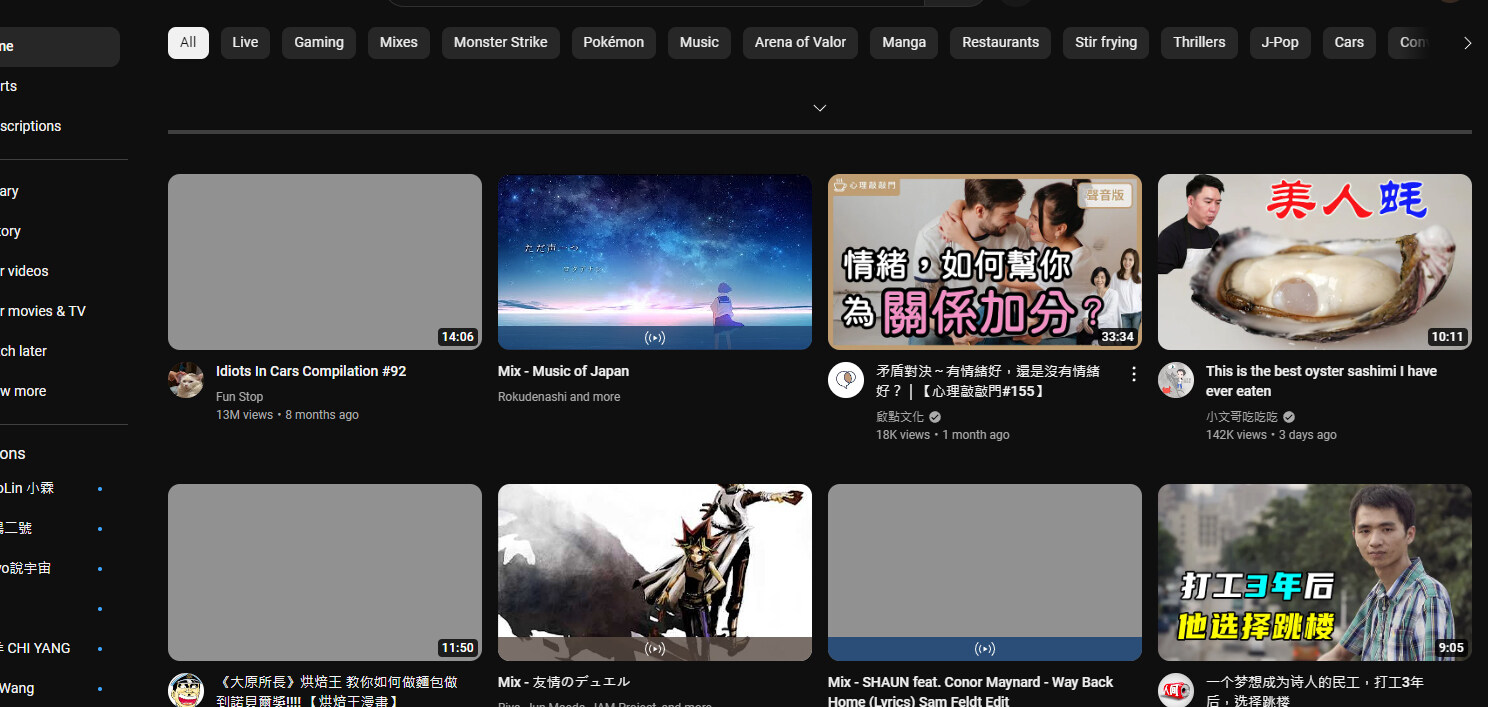Filter by the Manga chip

click(x=904, y=42)
